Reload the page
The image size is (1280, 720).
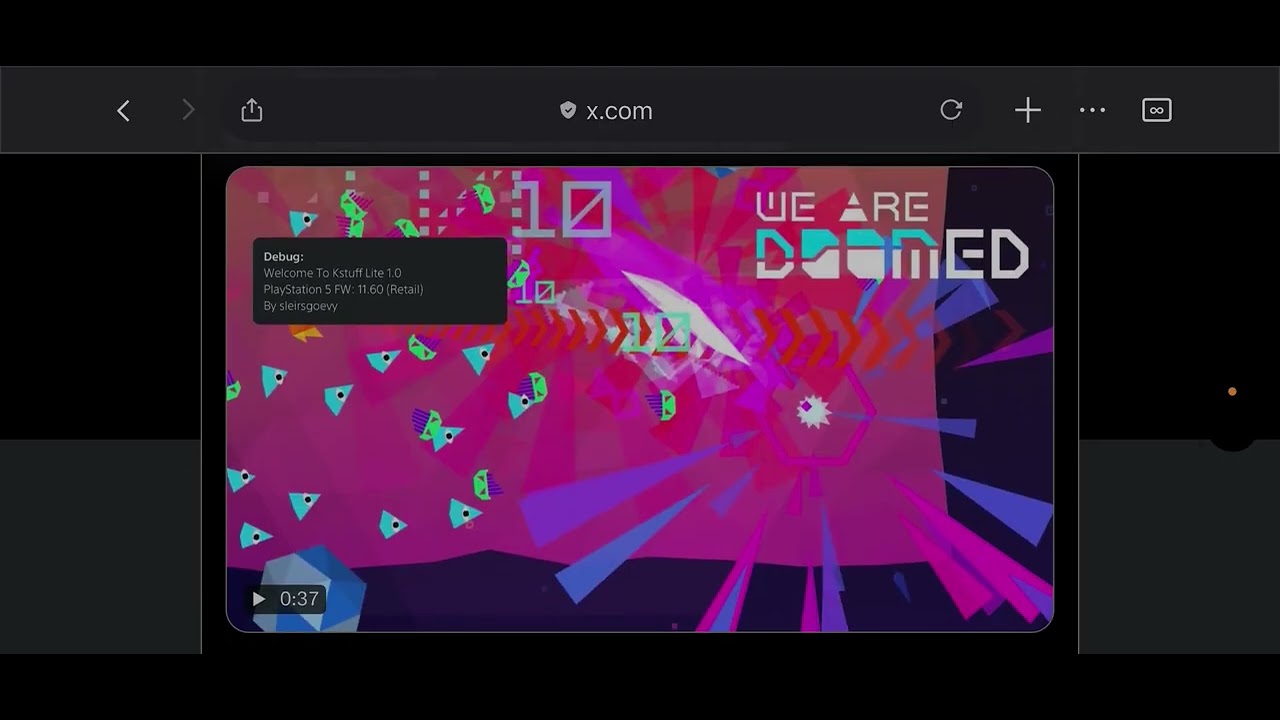[951, 110]
